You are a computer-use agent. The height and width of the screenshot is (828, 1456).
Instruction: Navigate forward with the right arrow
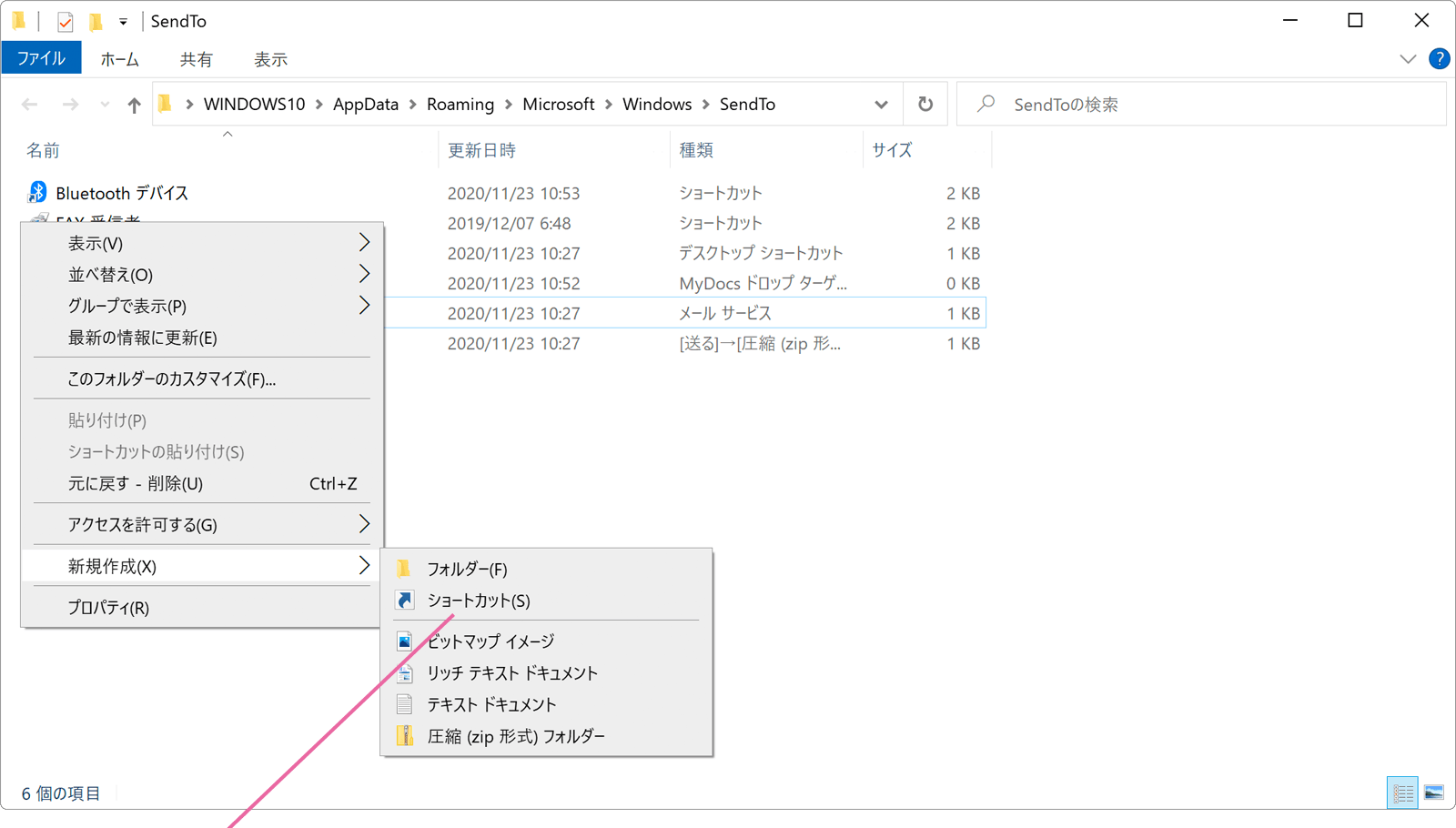click(x=70, y=105)
